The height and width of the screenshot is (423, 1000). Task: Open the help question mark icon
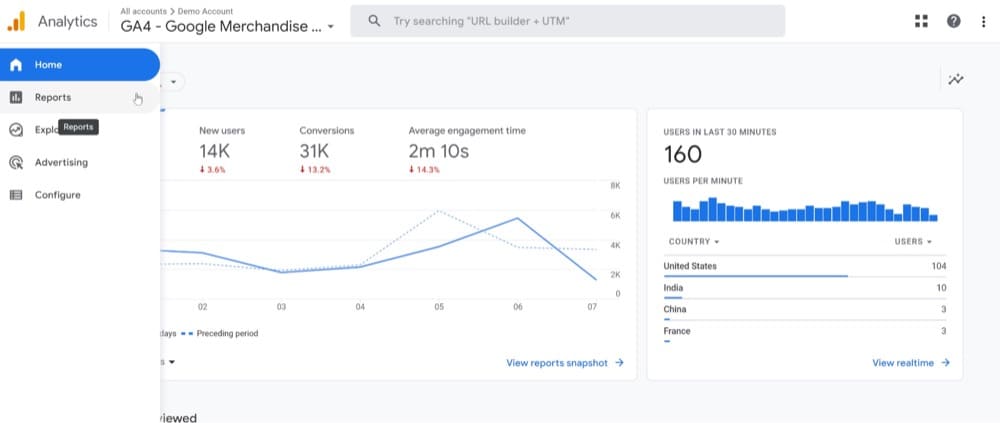point(953,21)
